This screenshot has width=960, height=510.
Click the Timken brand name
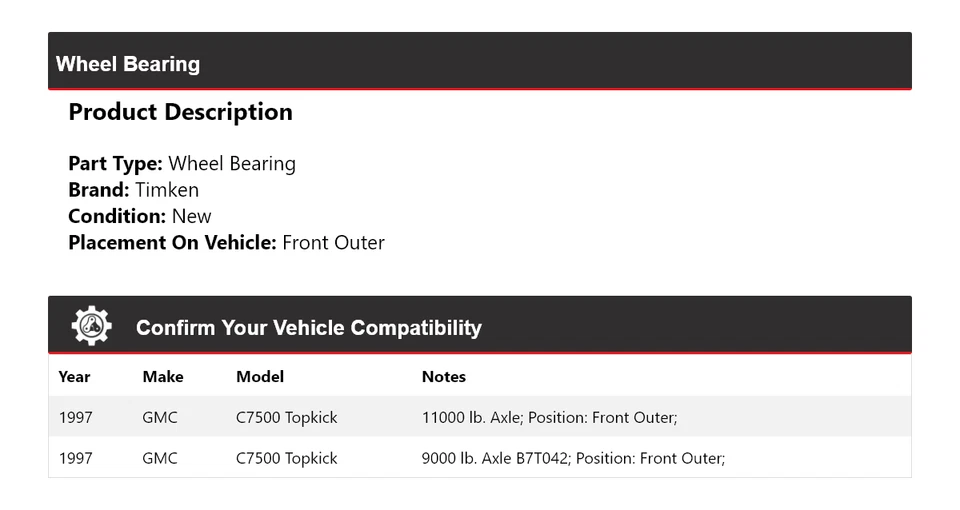pos(167,190)
